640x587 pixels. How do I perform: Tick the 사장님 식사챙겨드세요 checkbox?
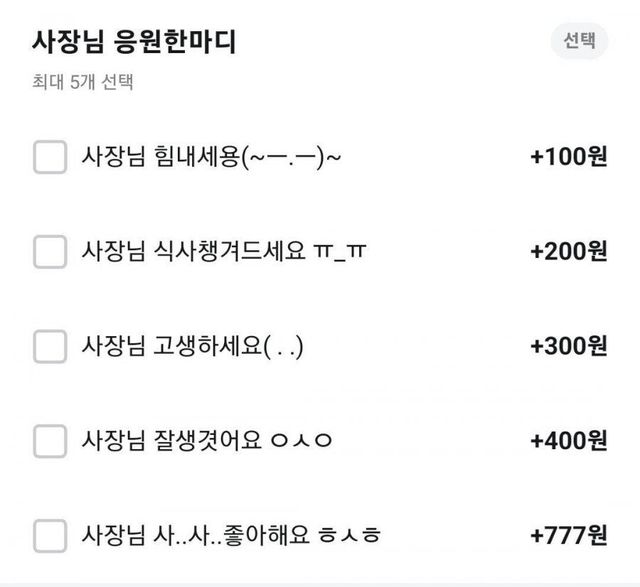tap(50, 252)
